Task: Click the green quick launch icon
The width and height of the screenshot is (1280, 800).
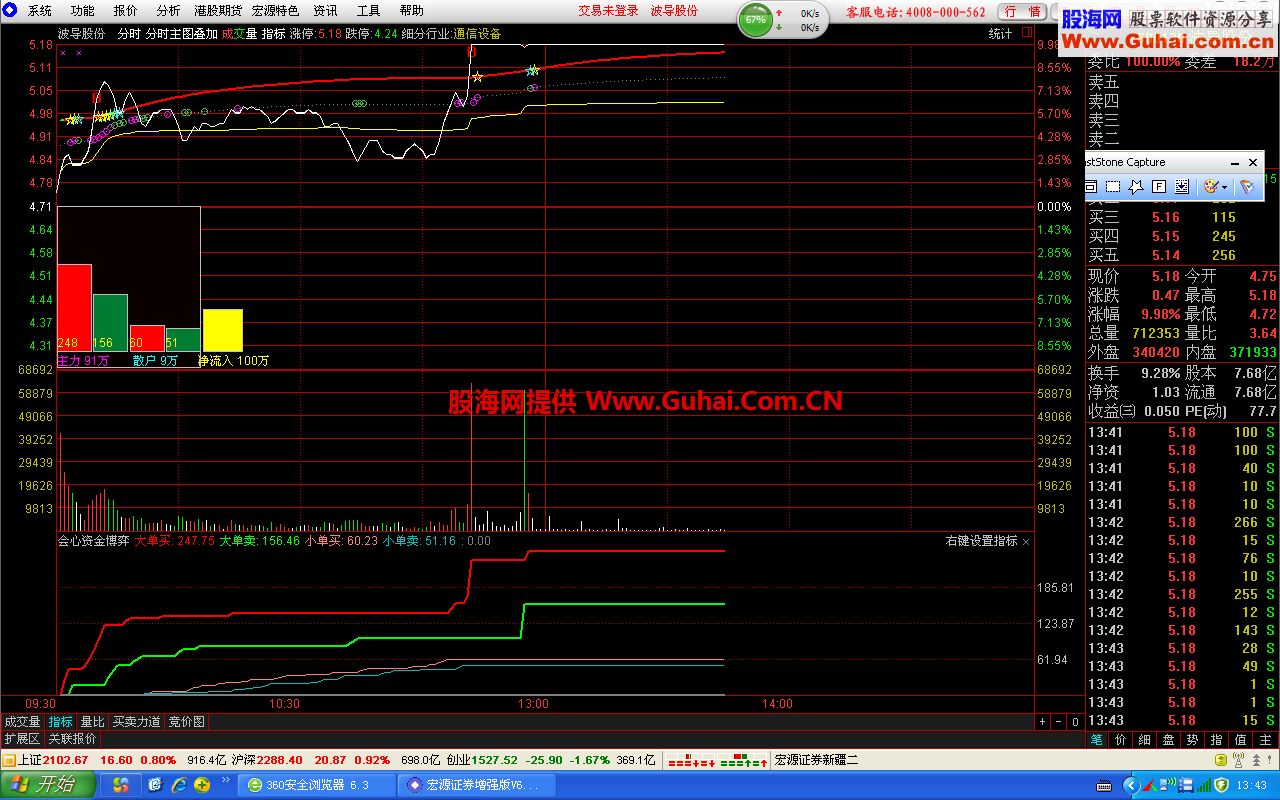Action: (x=203, y=785)
